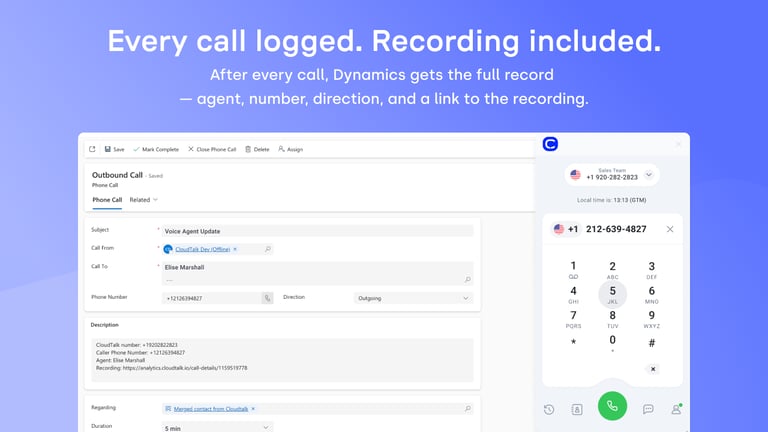Switch to the Phone Call tab
Viewport: 768px width, 432px height.
click(x=107, y=200)
